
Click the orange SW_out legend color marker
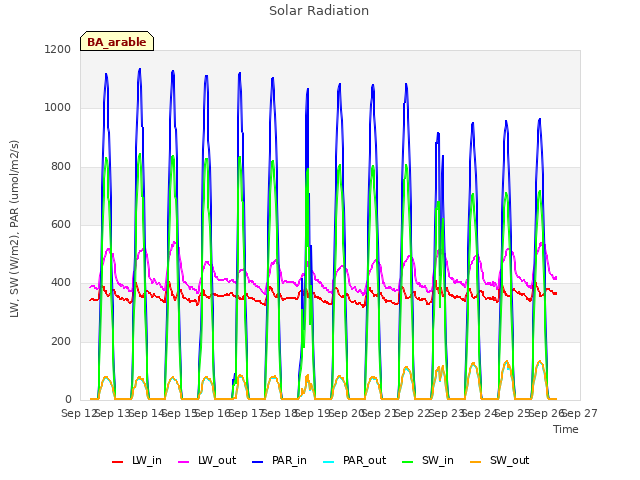click(475, 462)
